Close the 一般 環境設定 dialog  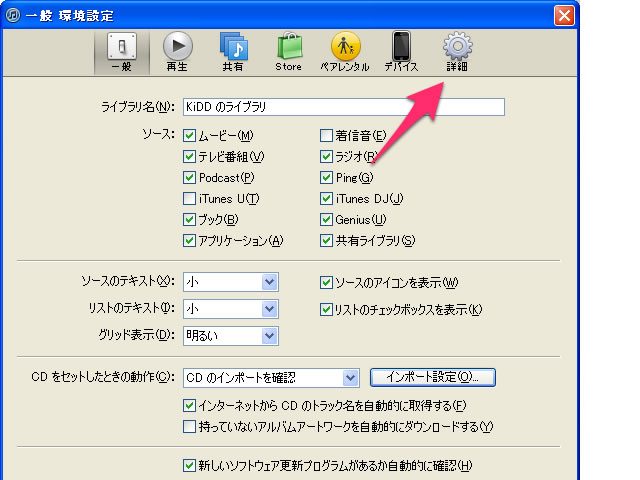564,16
